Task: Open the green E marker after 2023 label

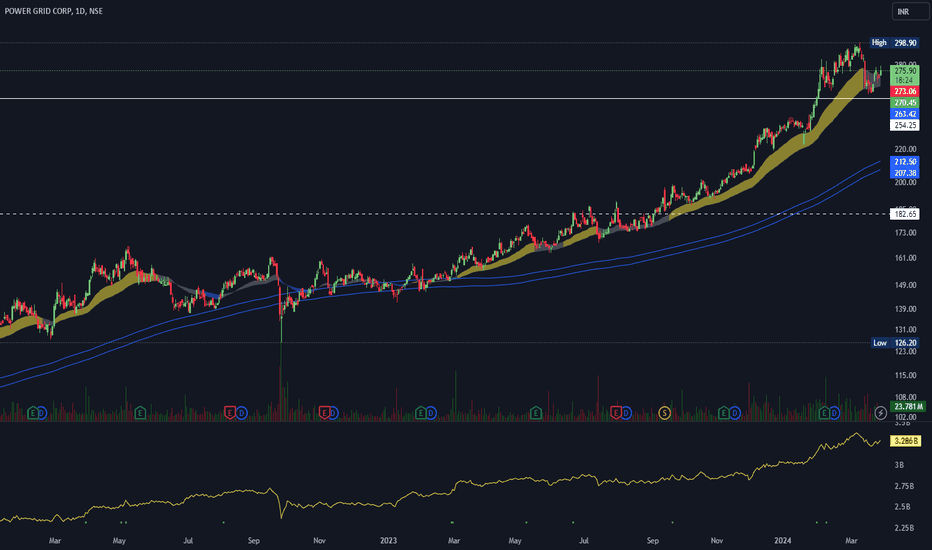Action: [x=421, y=413]
